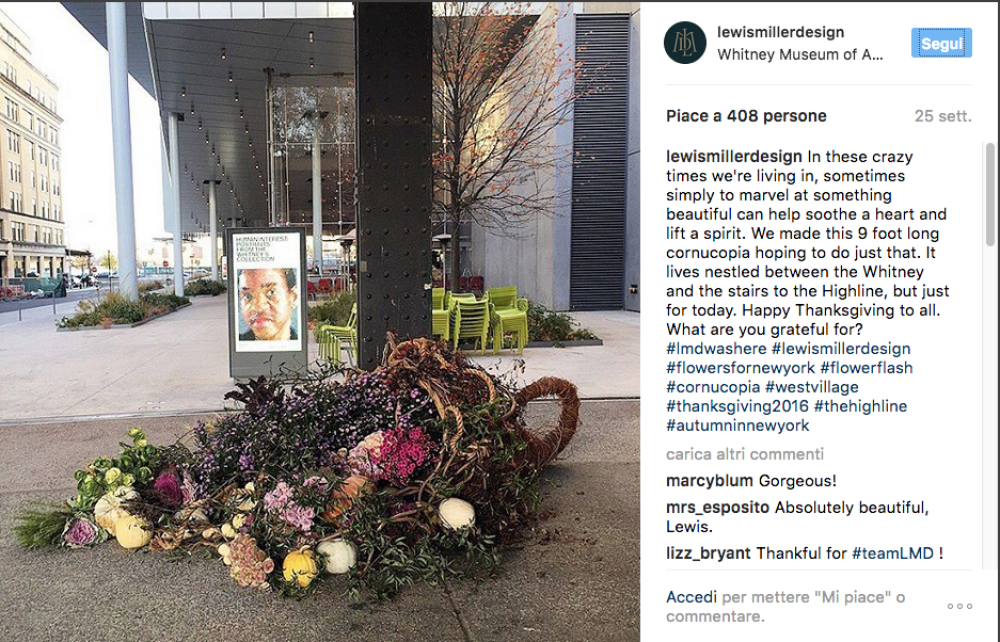Open the lewismillerdesign username in header

click(x=781, y=32)
